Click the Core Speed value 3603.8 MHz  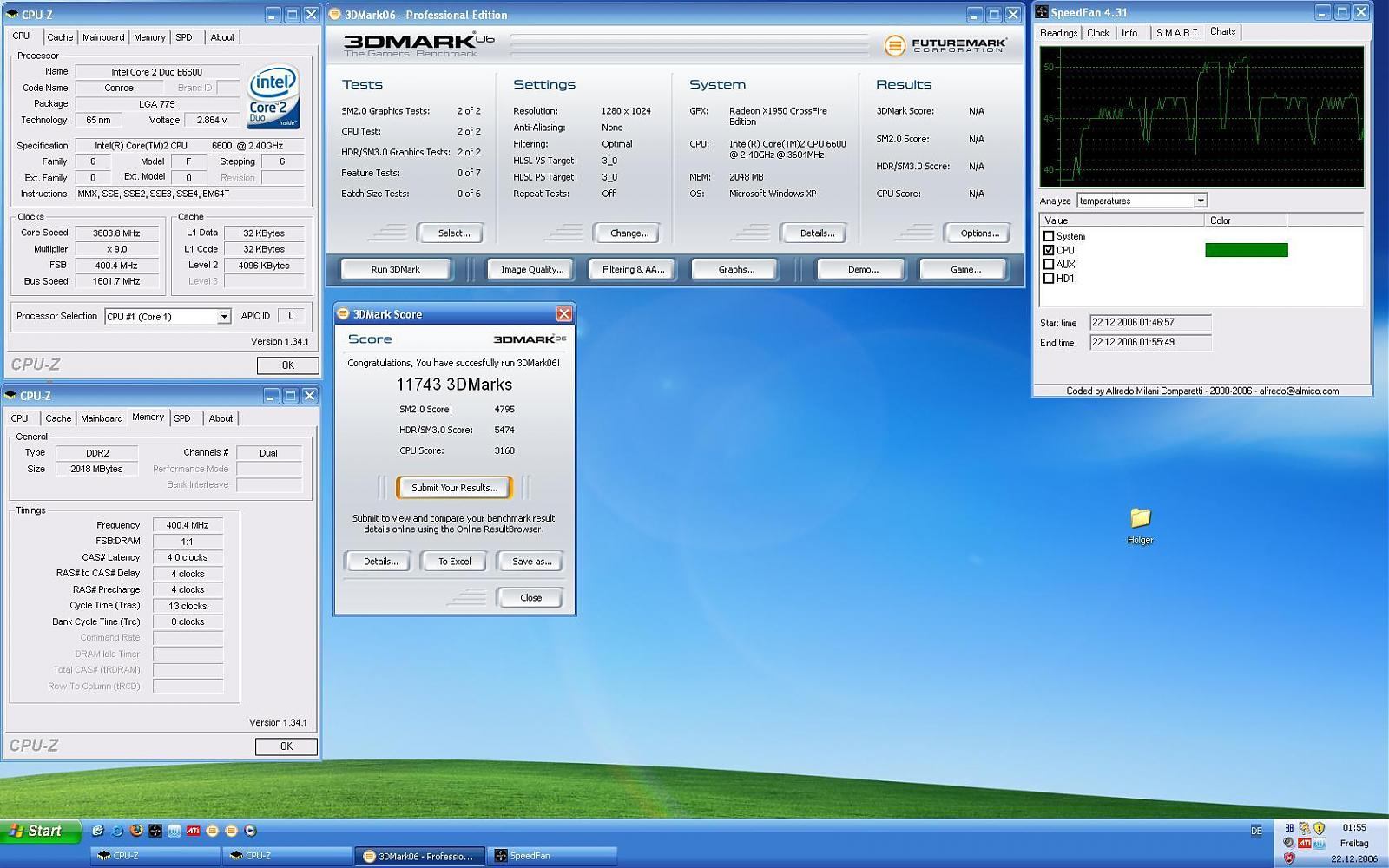pyautogui.click(x=116, y=233)
